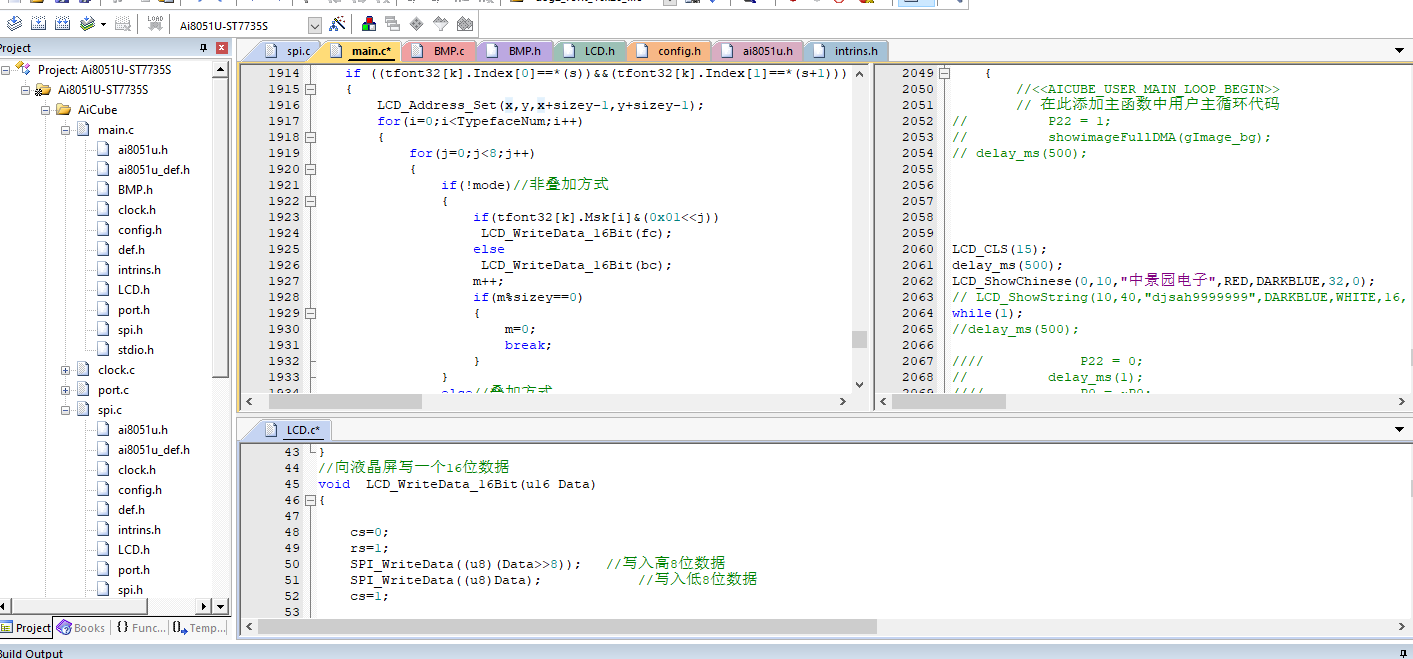Open the Batch Build dropdown arrow

pos(103,25)
